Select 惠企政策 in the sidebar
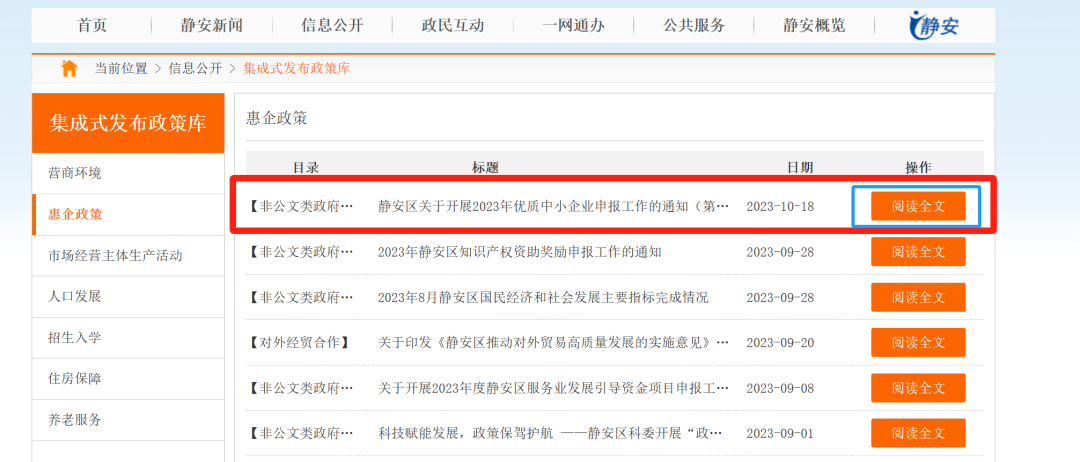1080x462 pixels. (x=128, y=215)
